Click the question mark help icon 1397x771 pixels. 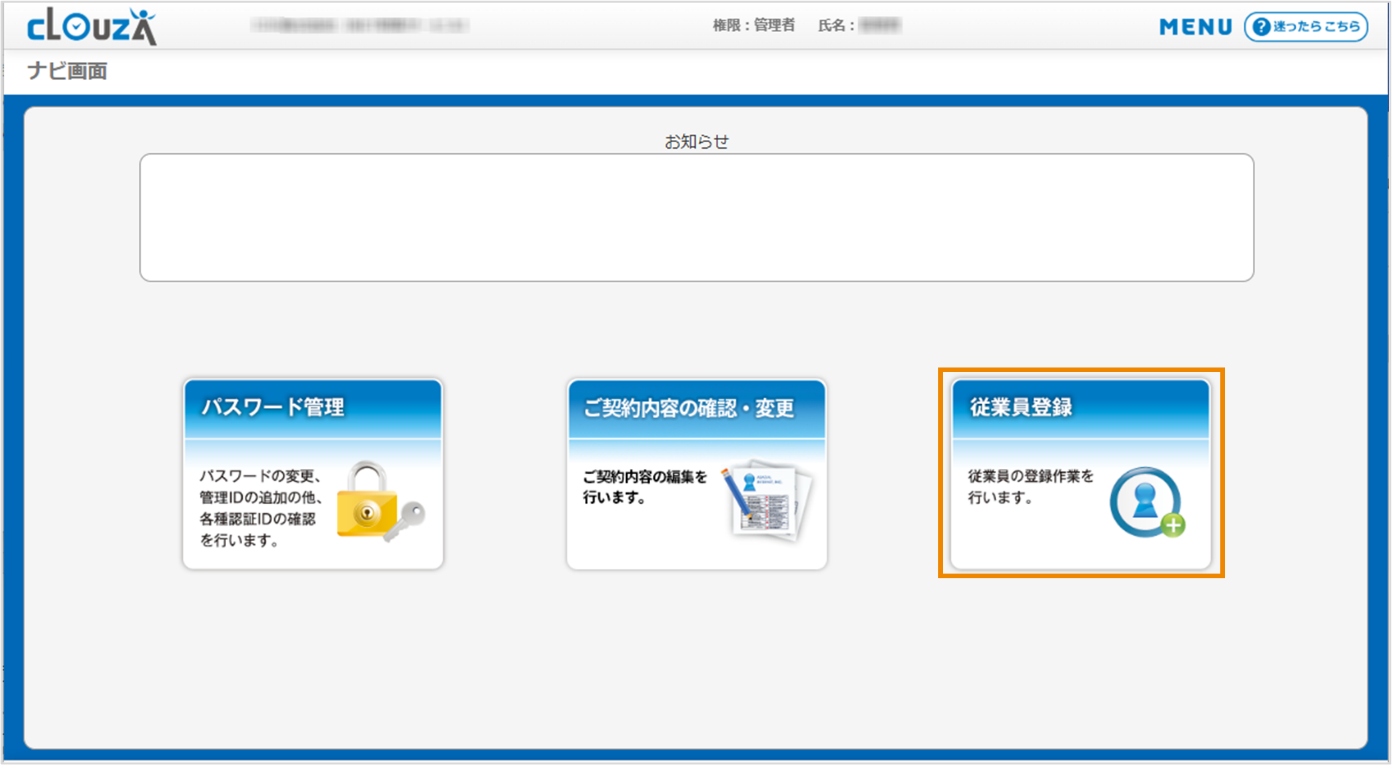point(1261,27)
